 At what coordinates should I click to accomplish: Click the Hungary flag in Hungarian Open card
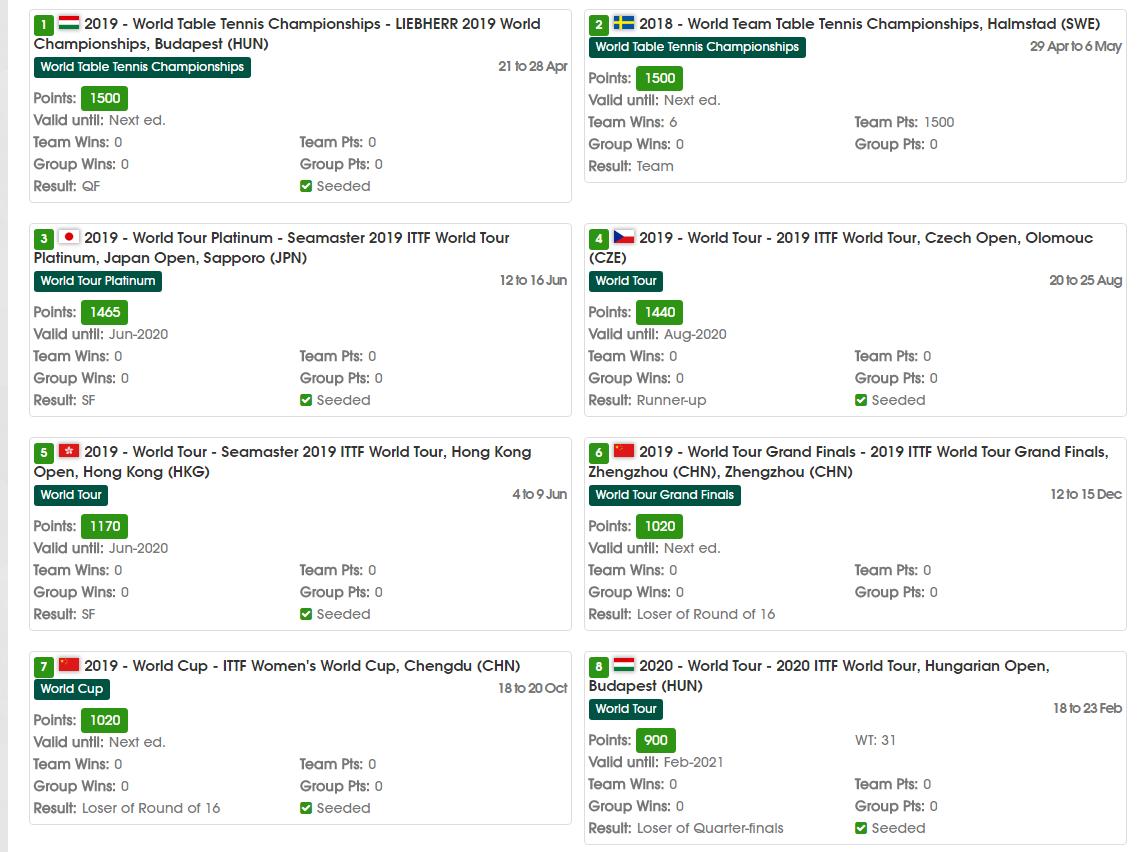click(x=624, y=665)
